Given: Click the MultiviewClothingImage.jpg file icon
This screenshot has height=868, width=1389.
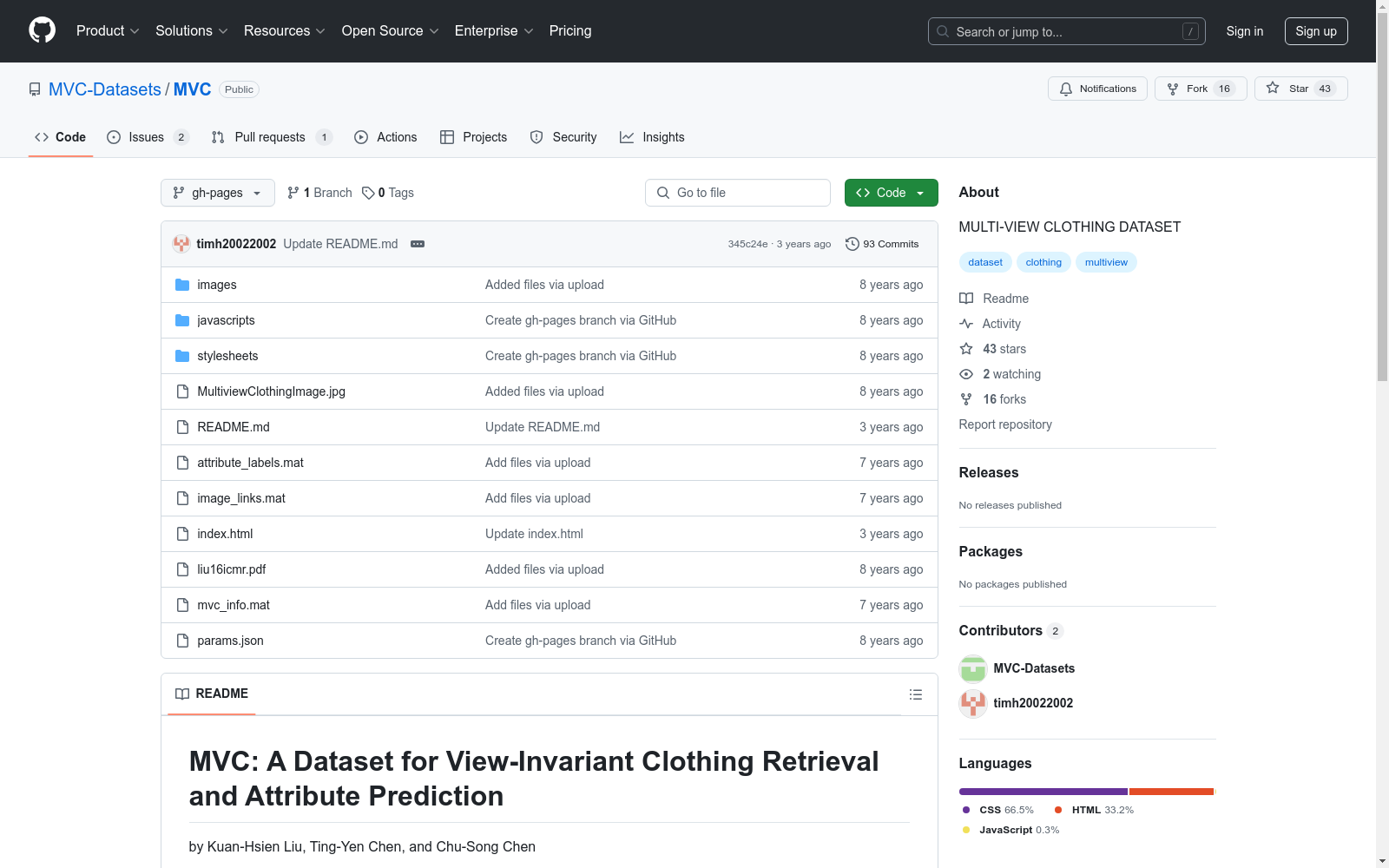Looking at the screenshot, I should point(182,391).
